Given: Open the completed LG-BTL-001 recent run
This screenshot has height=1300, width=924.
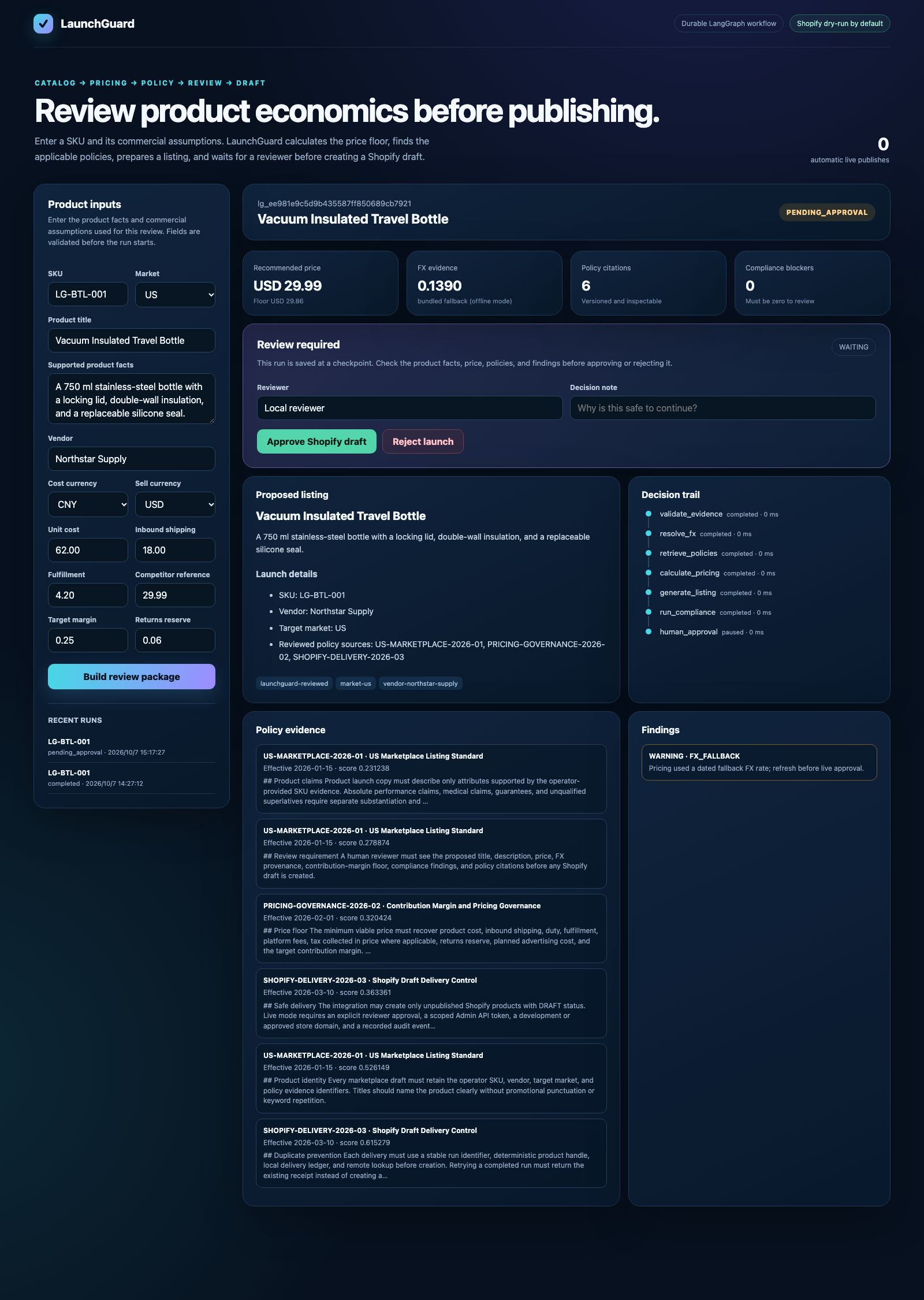Looking at the screenshot, I should point(132,778).
